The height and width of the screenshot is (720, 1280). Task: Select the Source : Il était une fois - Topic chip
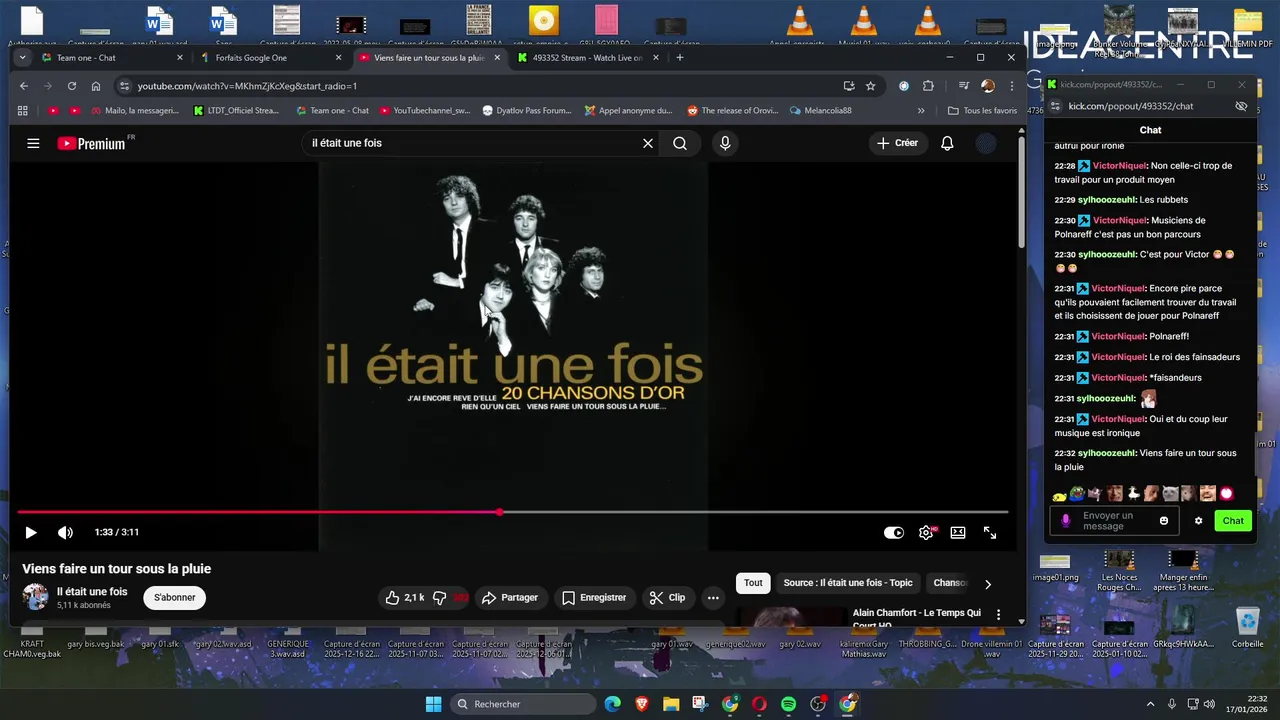point(848,583)
